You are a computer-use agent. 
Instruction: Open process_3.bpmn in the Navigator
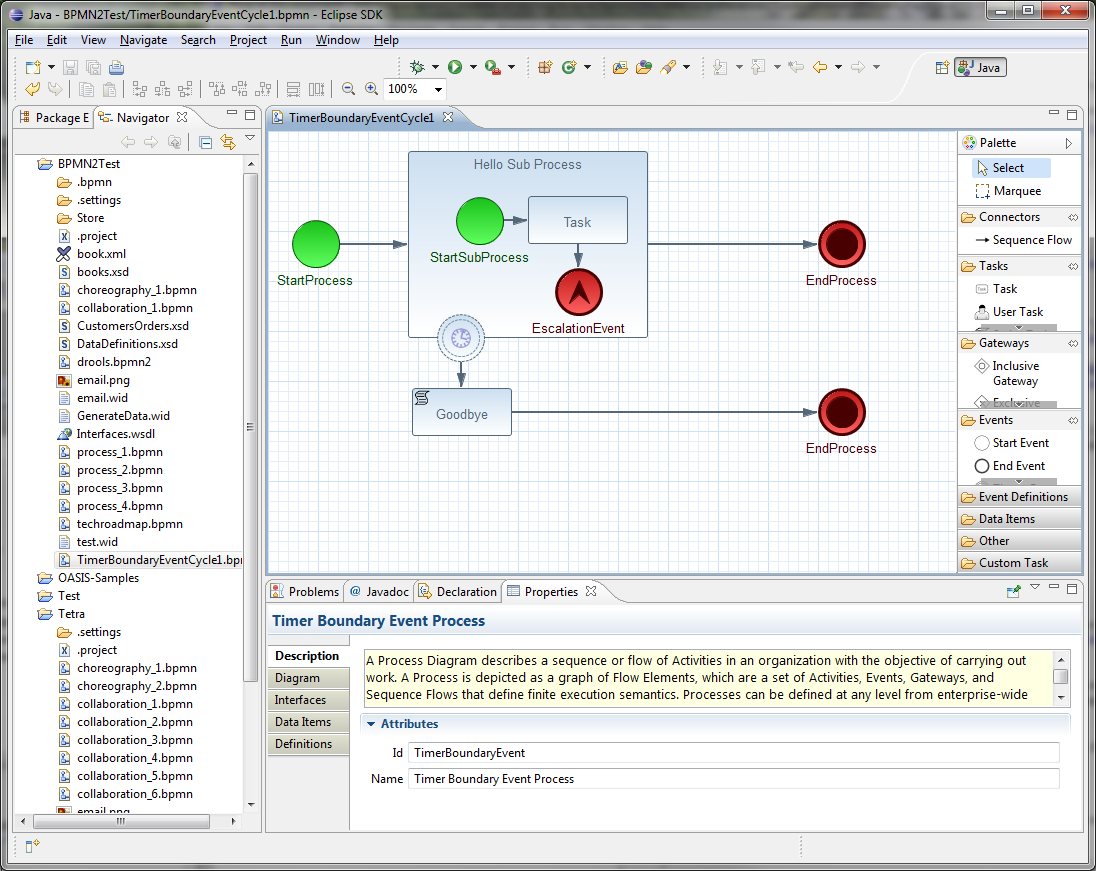(x=119, y=488)
